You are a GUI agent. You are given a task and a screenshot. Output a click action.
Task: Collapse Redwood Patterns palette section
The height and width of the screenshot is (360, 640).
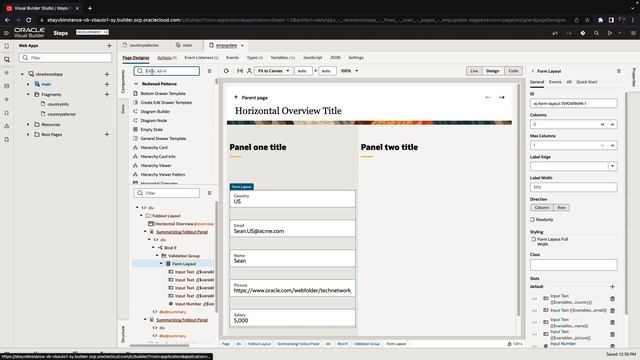point(136,84)
